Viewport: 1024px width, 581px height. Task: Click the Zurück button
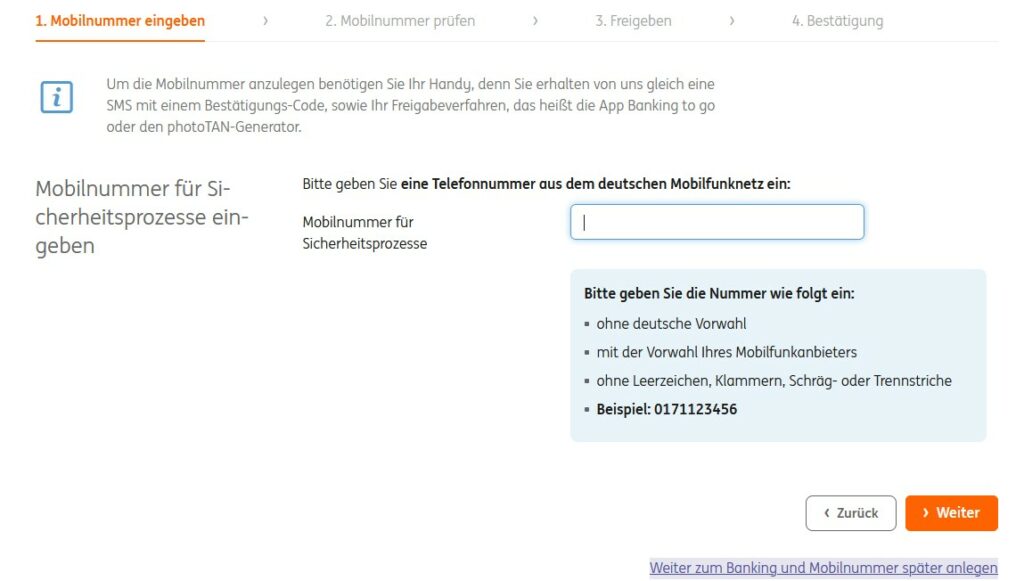[851, 513]
